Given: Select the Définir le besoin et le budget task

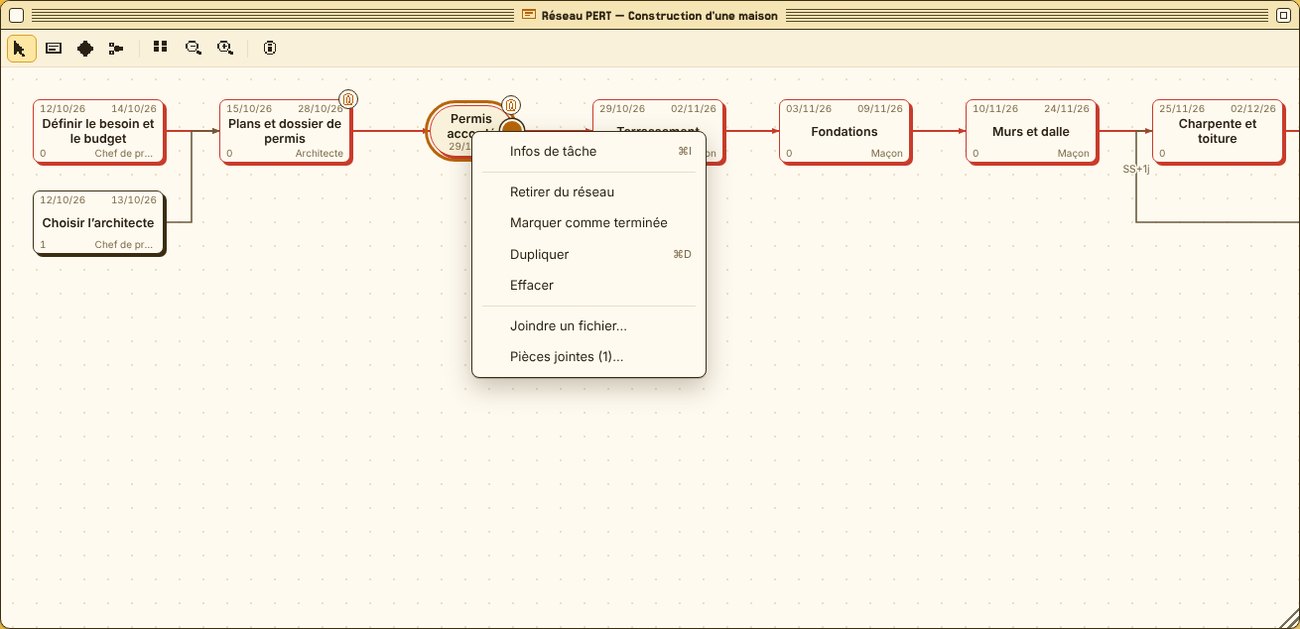Looking at the screenshot, I should point(98,131).
